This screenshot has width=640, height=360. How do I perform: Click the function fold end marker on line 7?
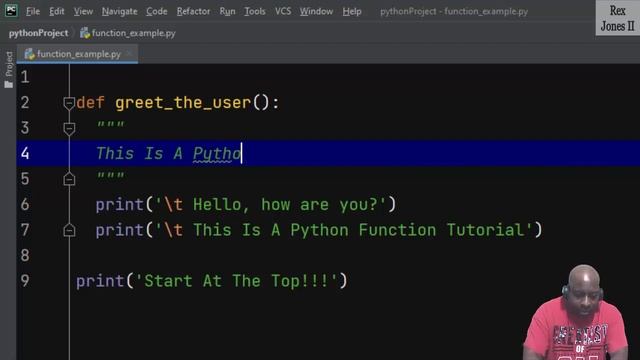pyautogui.click(x=69, y=230)
